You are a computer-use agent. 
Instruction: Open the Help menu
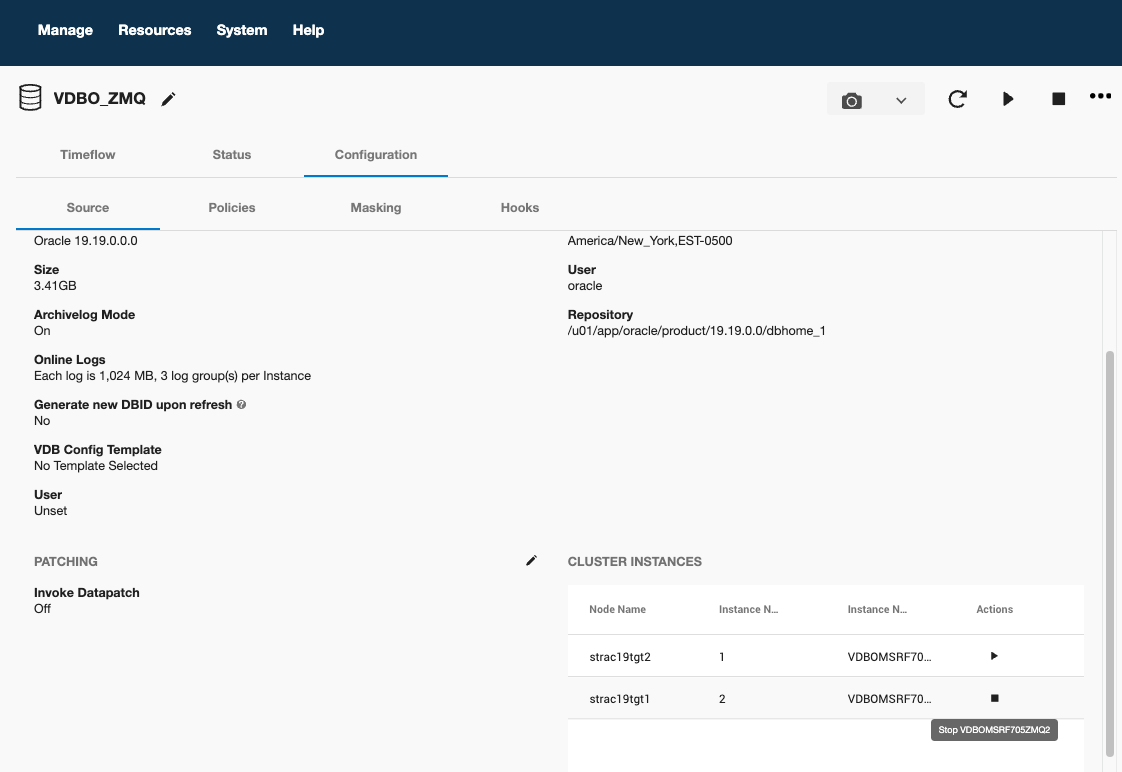point(308,30)
